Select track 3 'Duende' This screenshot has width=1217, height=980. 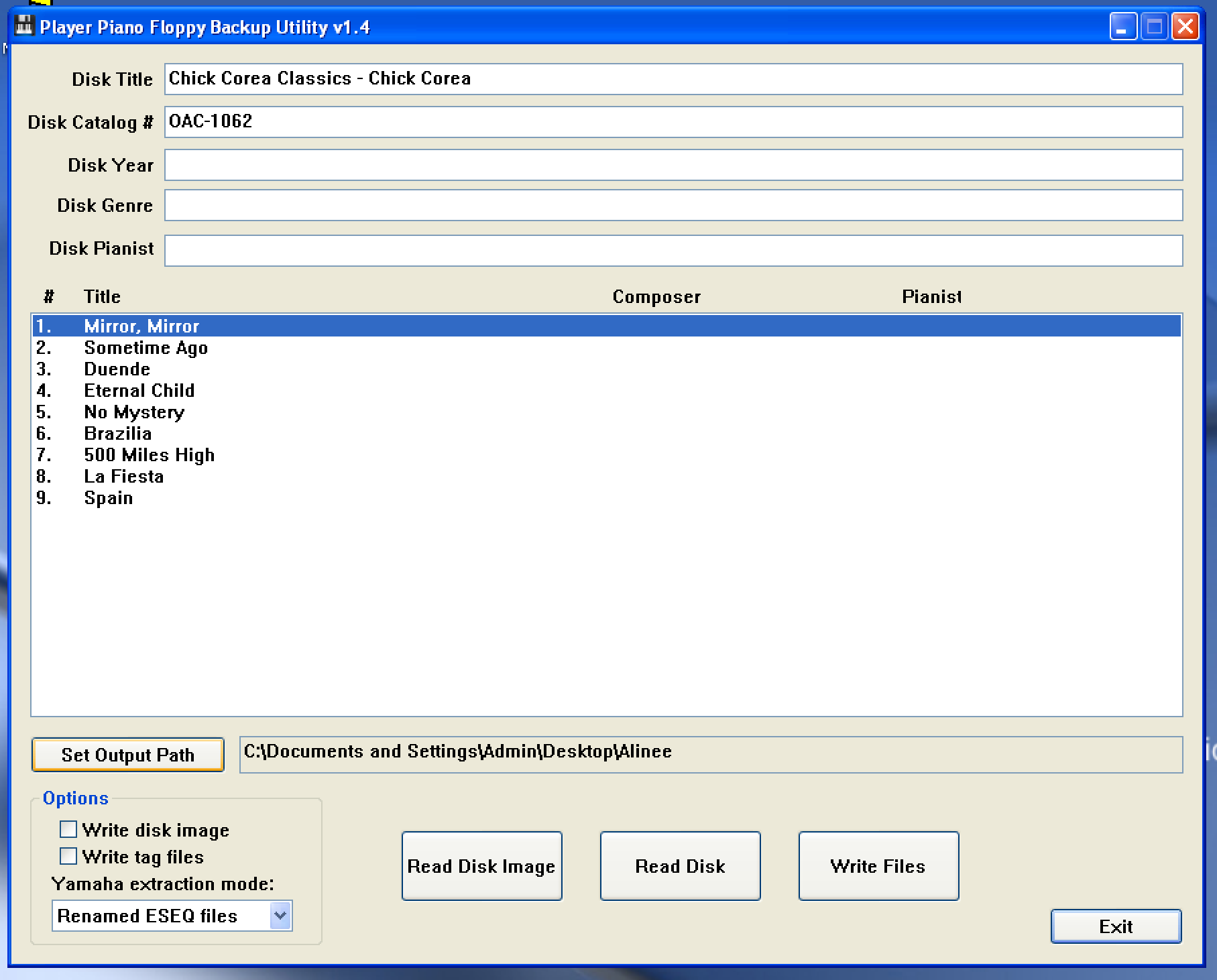click(x=606, y=369)
